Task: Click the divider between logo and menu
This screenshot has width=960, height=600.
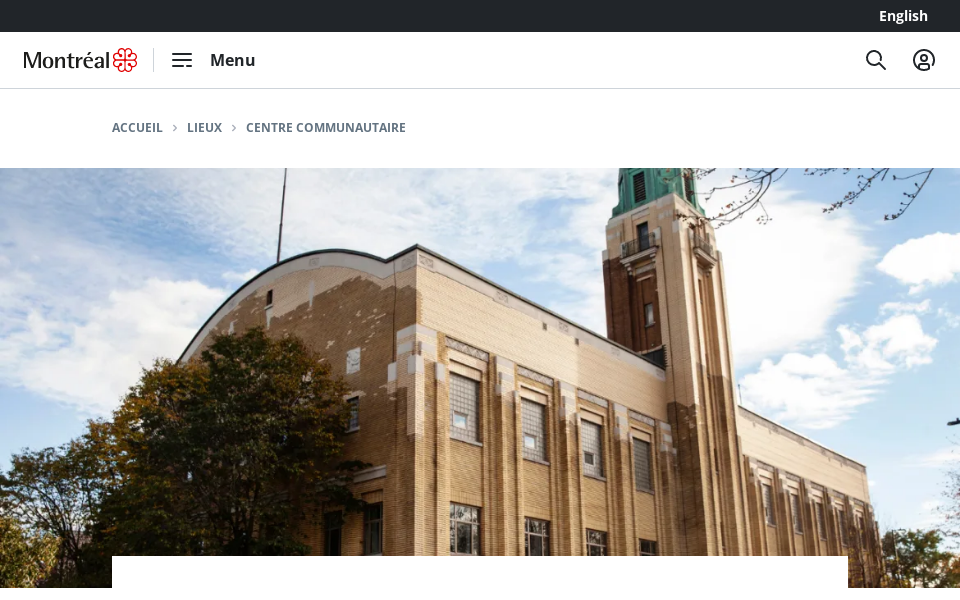Action: coord(154,60)
